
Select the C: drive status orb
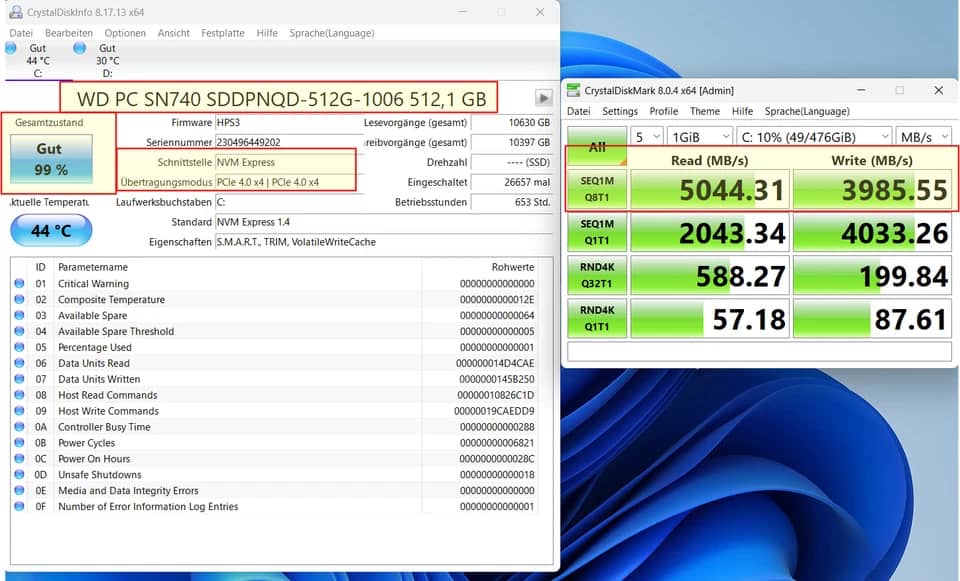(x=11, y=48)
